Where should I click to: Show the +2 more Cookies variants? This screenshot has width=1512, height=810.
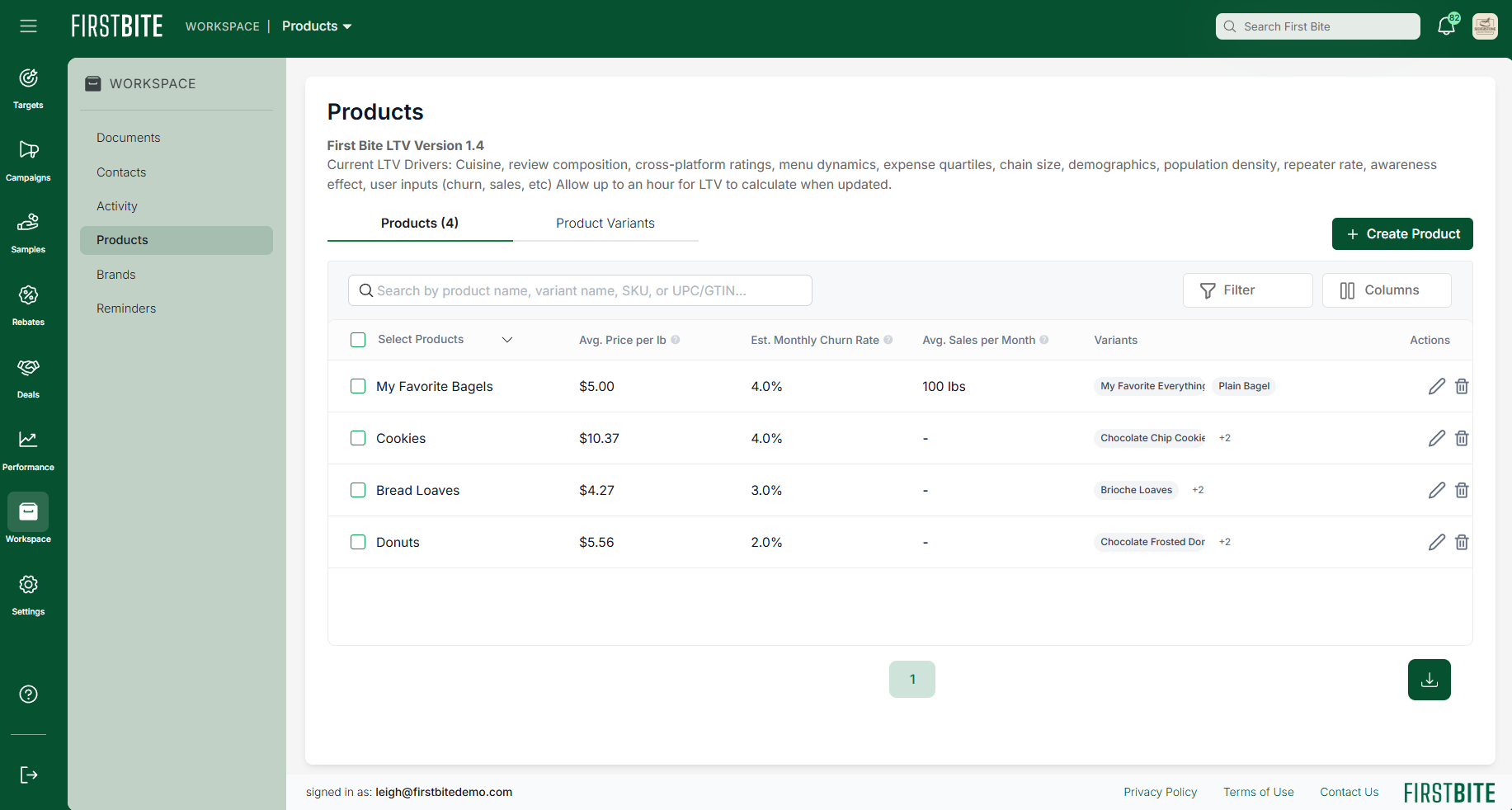tap(1225, 438)
